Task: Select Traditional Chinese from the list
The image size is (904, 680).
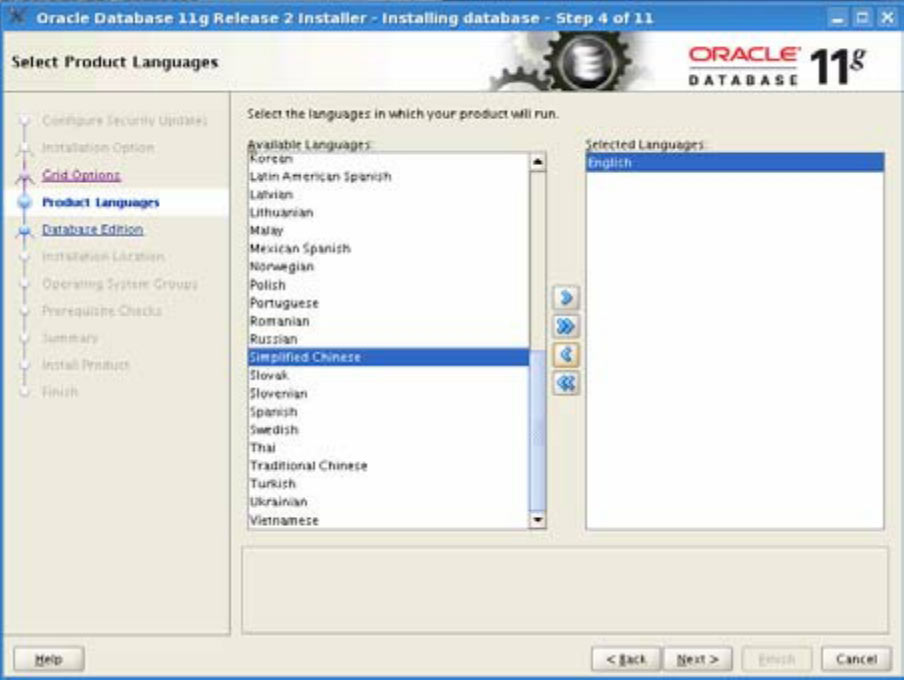Action: point(308,466)
